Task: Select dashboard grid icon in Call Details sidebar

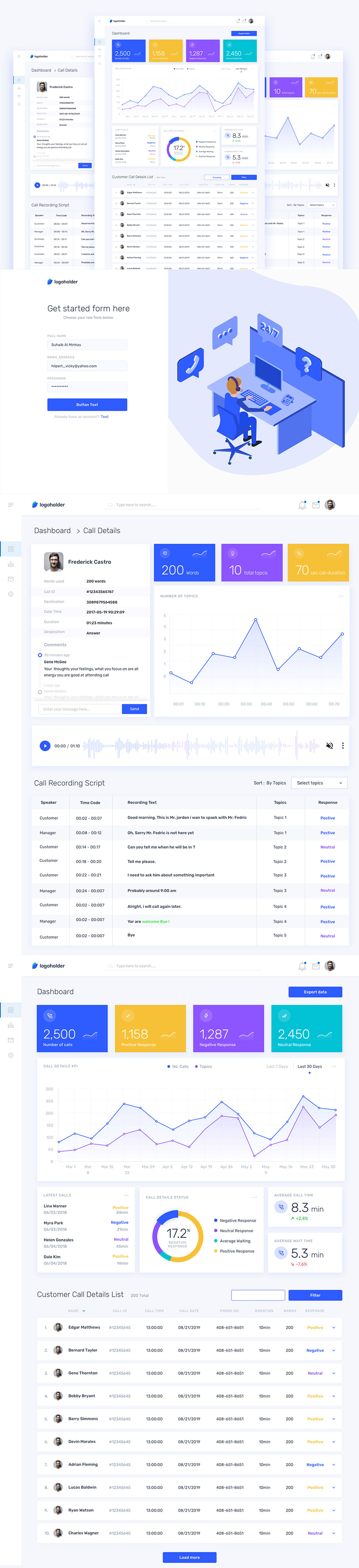Action: pyautogui.click(x=10, y=549)
